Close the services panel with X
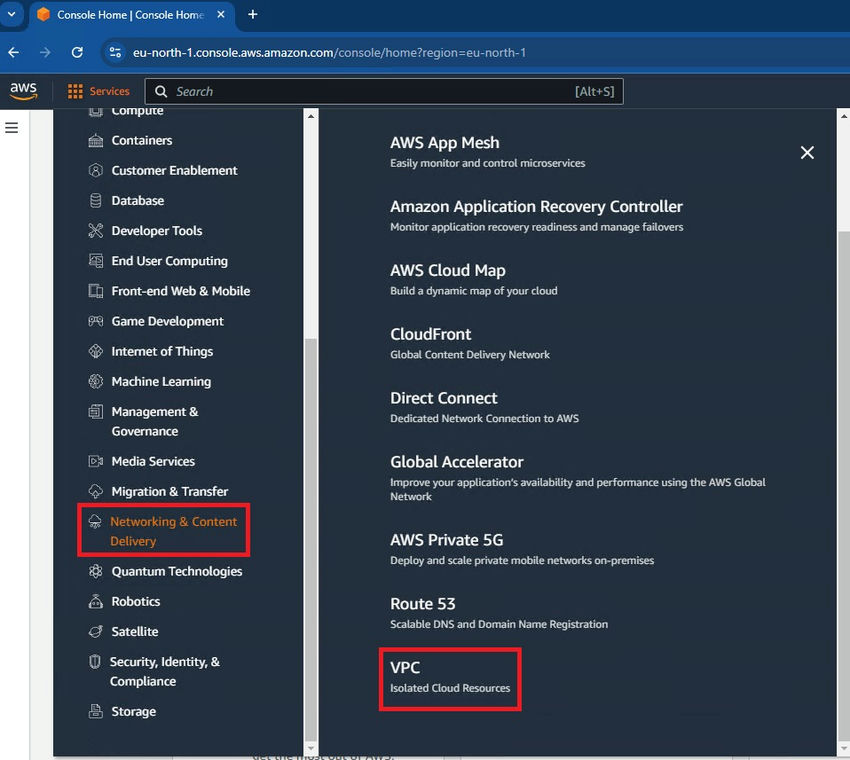Screen dimensions: 850x760 pyautogui.click(x=807, y=152)
